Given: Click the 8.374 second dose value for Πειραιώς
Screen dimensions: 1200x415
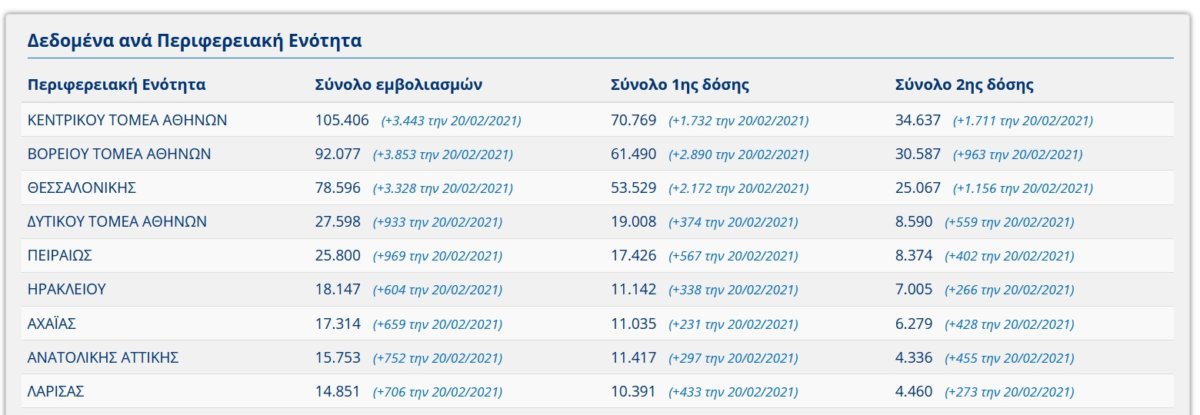Looking at the screenshot, I should point(914,256).
